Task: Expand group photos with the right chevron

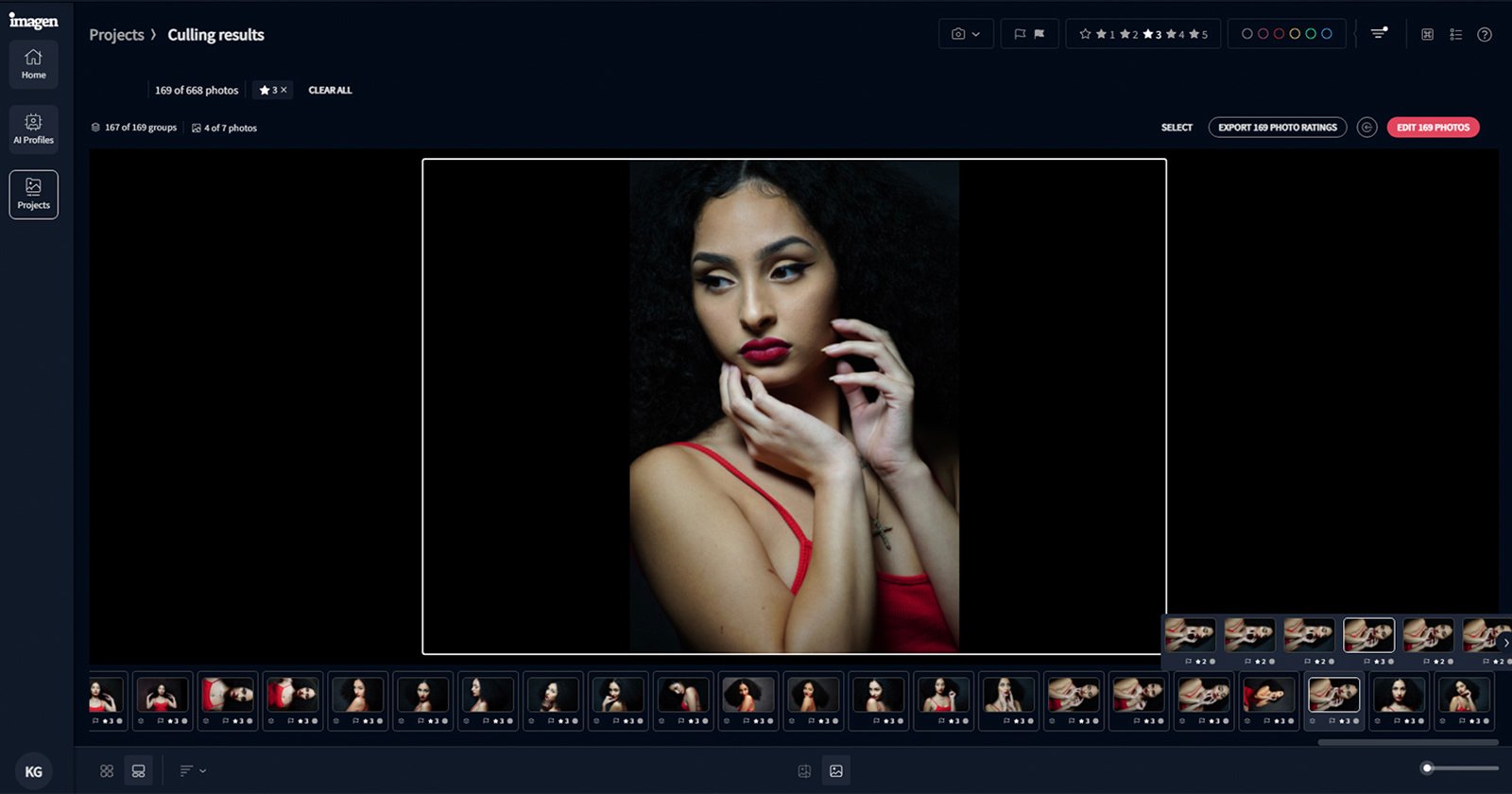Action: pos(1505,643)
